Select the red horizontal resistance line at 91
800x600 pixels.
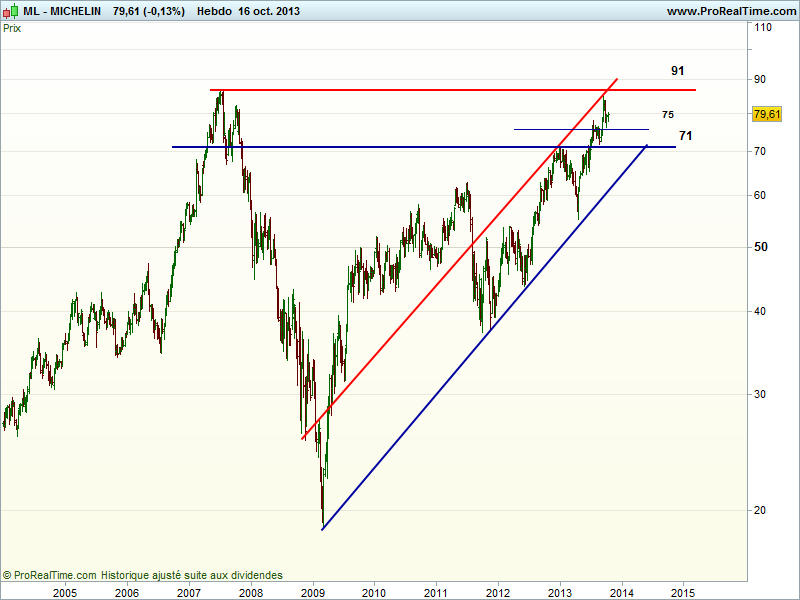pyautogui.click(x=400, y=90)
